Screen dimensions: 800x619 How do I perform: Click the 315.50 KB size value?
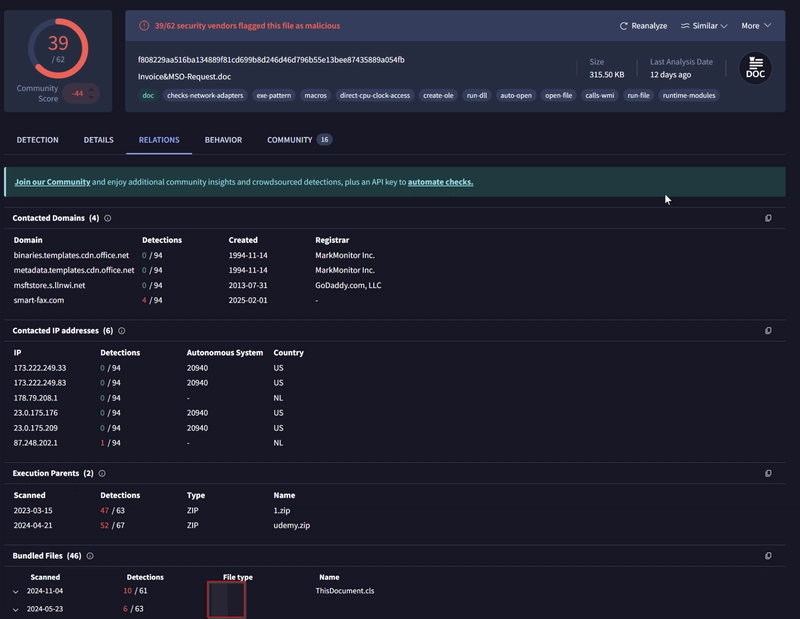point(607,75)
